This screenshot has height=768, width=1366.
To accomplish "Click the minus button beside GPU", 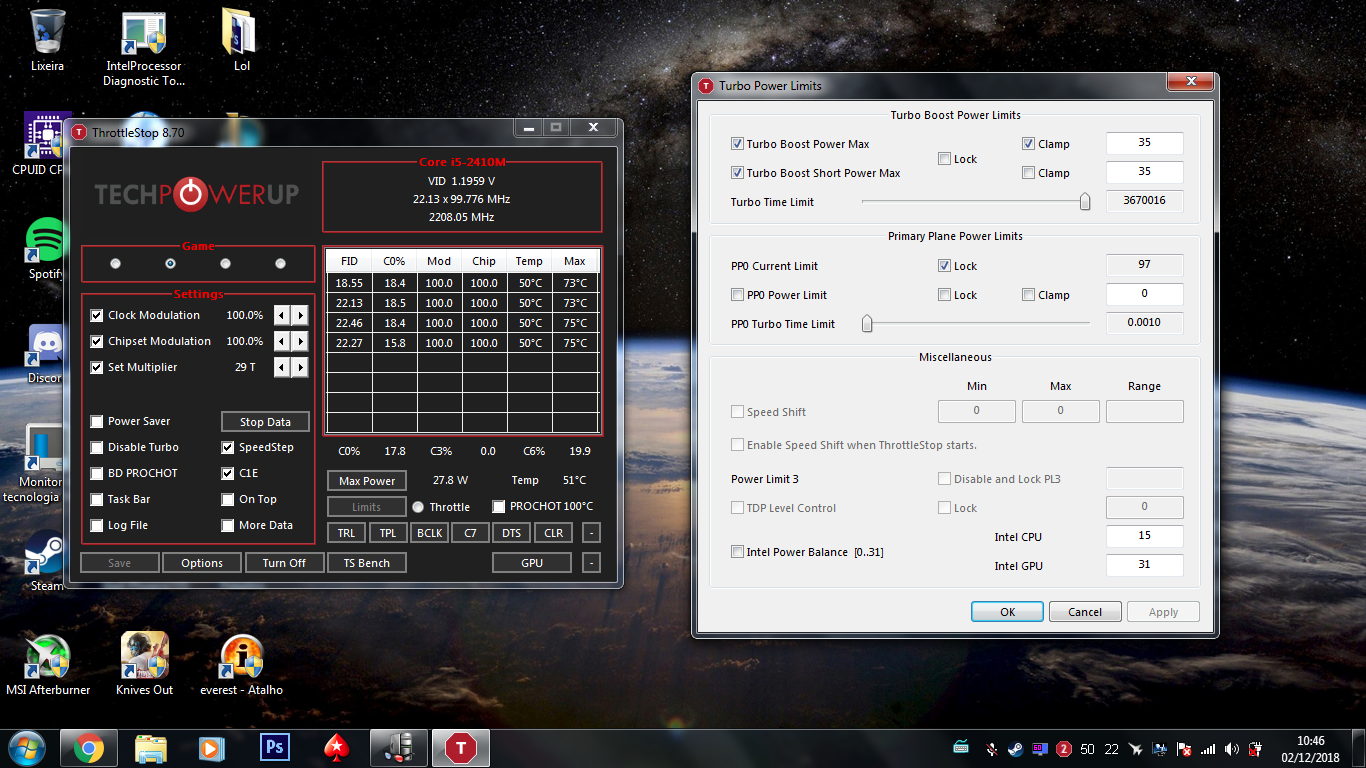I will [591, 563].
